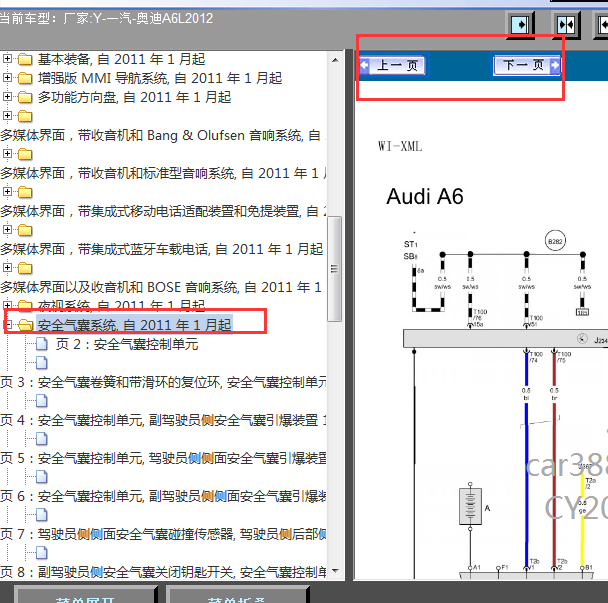Select 安全气囊系统, 自 2011 年 1 月起

134,325
